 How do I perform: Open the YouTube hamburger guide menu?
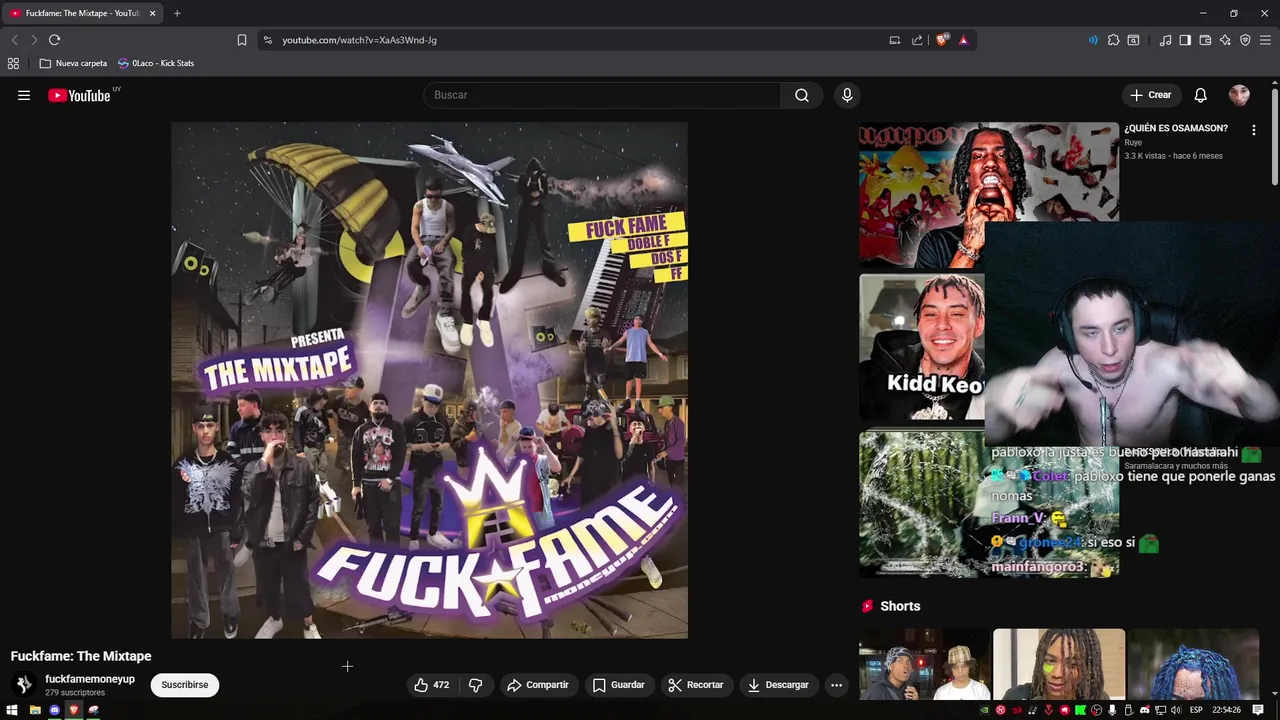click(24, 95)
